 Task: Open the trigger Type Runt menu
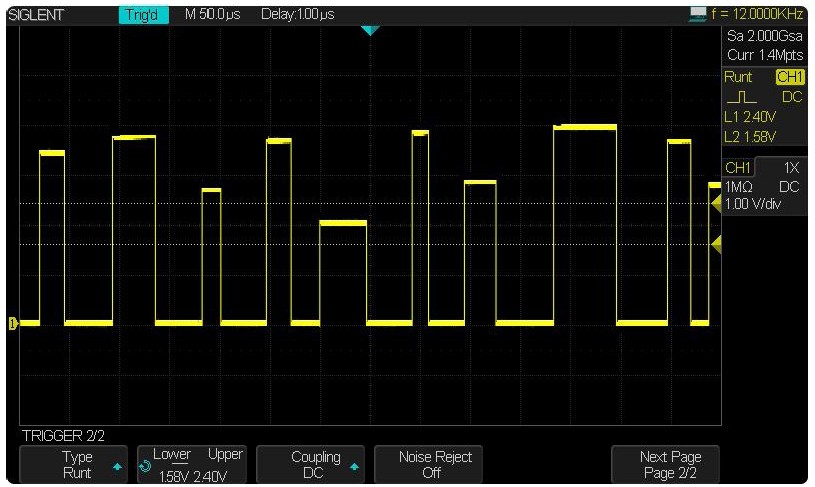pos(73,464)
